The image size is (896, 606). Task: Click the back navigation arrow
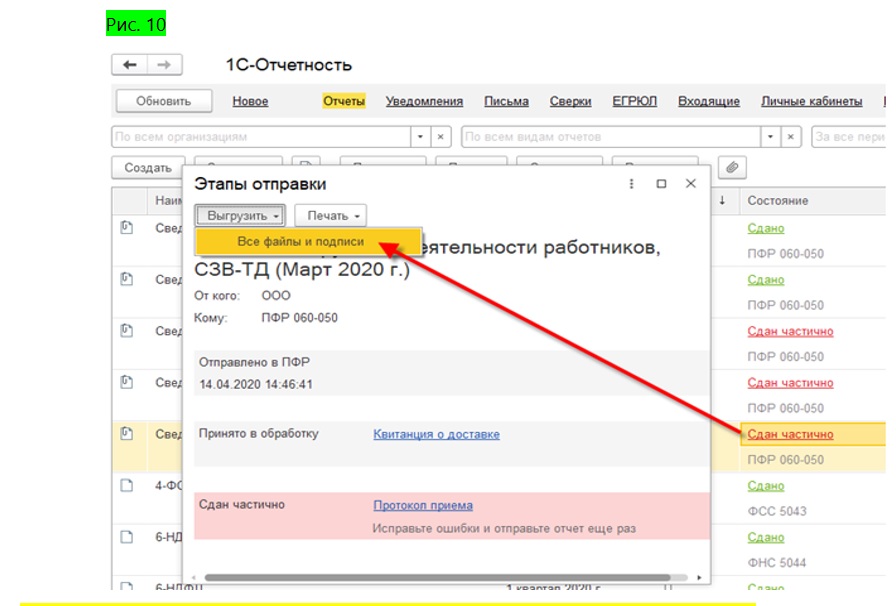pos(129,65)
